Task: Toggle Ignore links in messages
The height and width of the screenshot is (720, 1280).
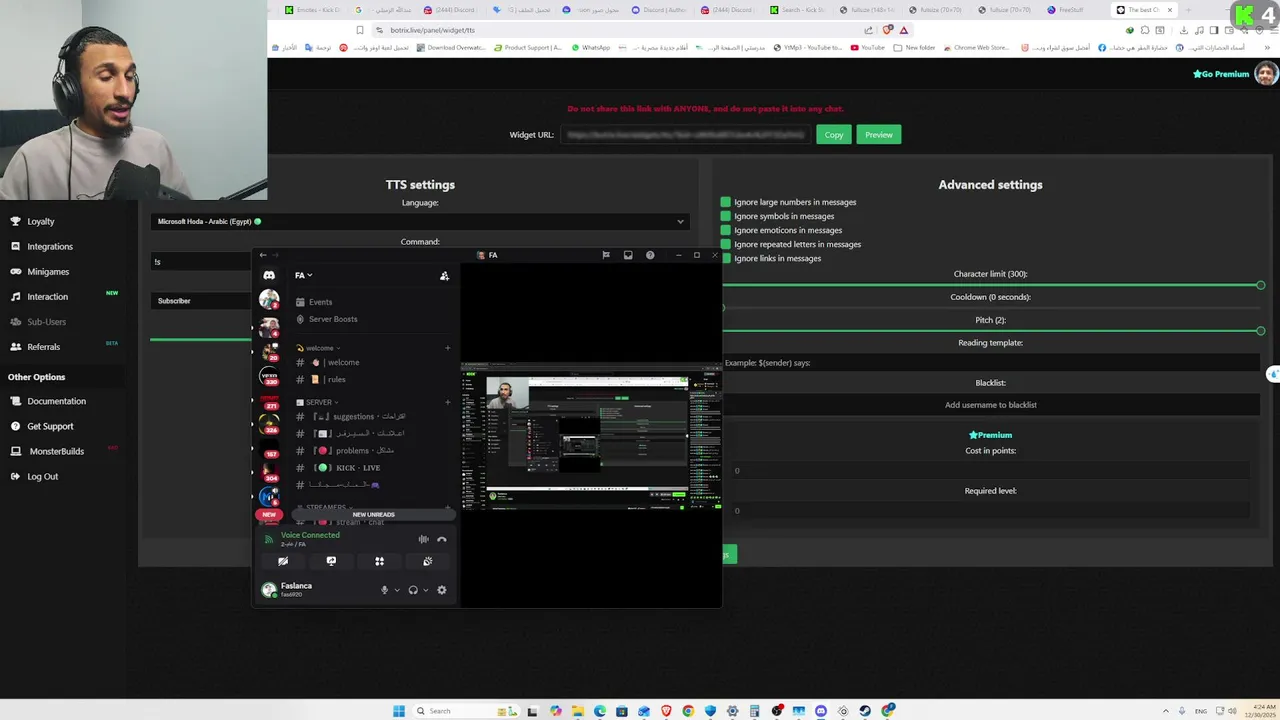Action: (726, 258)
